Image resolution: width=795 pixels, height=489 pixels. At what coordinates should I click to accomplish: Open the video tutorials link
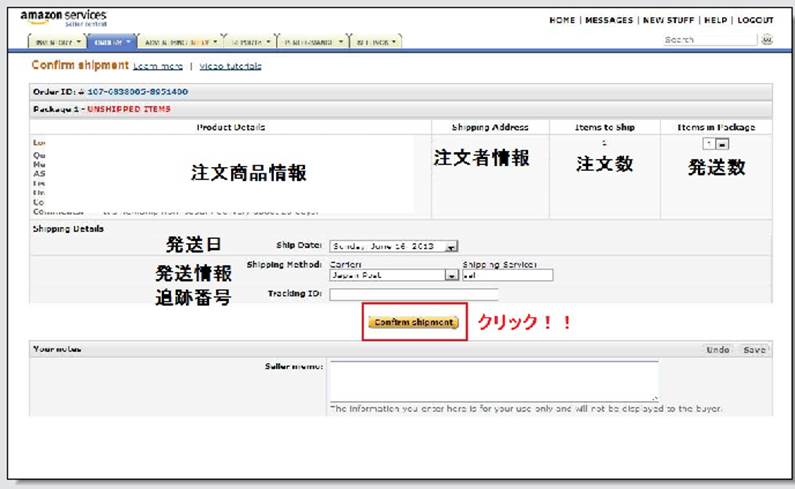point(230,66)
